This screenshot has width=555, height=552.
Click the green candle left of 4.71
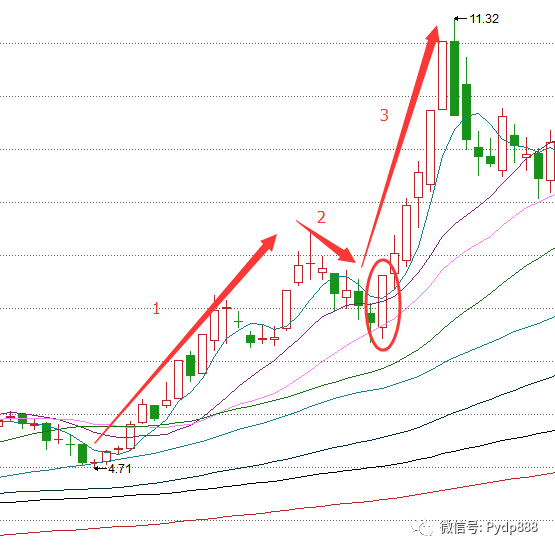pos(82,453)
